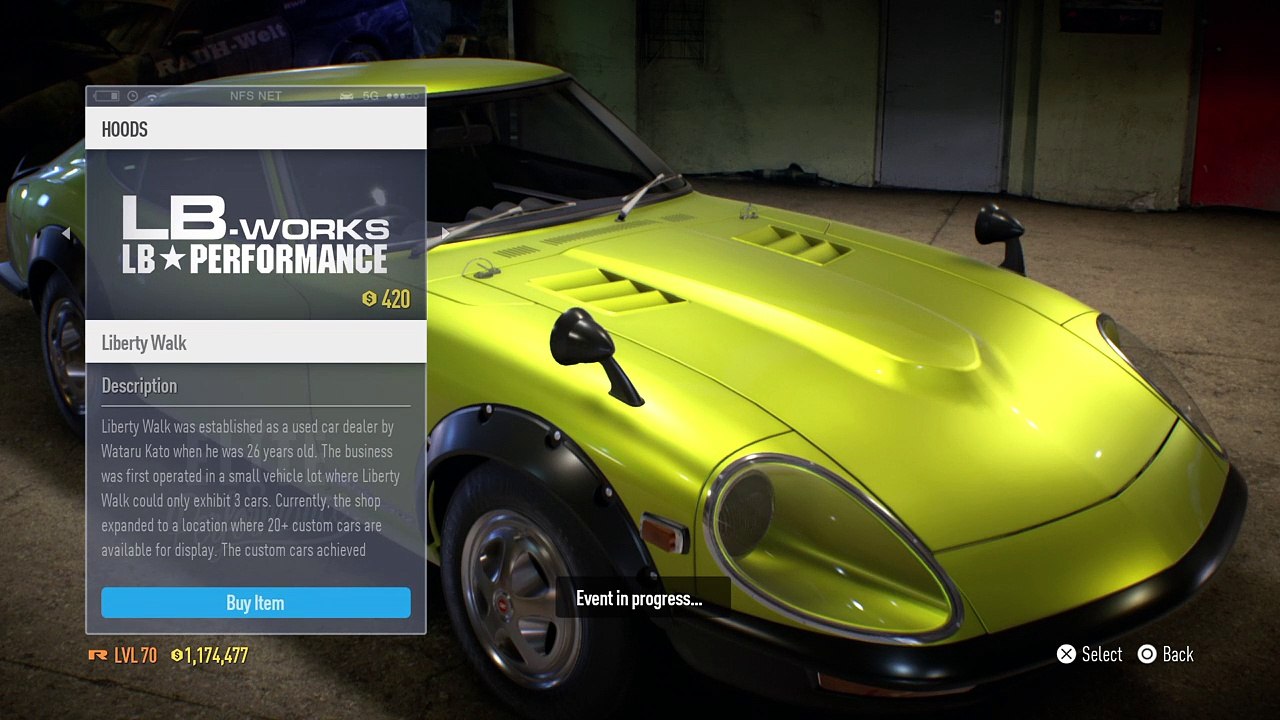Click the Wi-Fi signal icon
The height and width of the screenshot is (720, 1280).
(153, 97)
